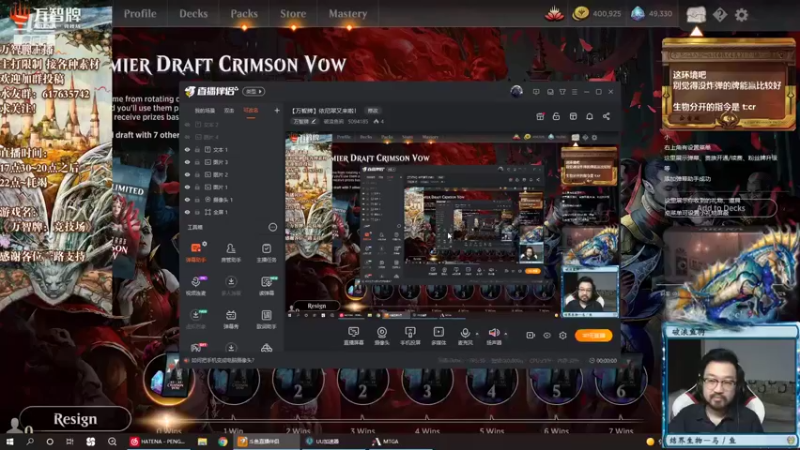Open File Explorer from the taskbar
Viewport: 800px width, 450px height.
click(x=202, y=441)
